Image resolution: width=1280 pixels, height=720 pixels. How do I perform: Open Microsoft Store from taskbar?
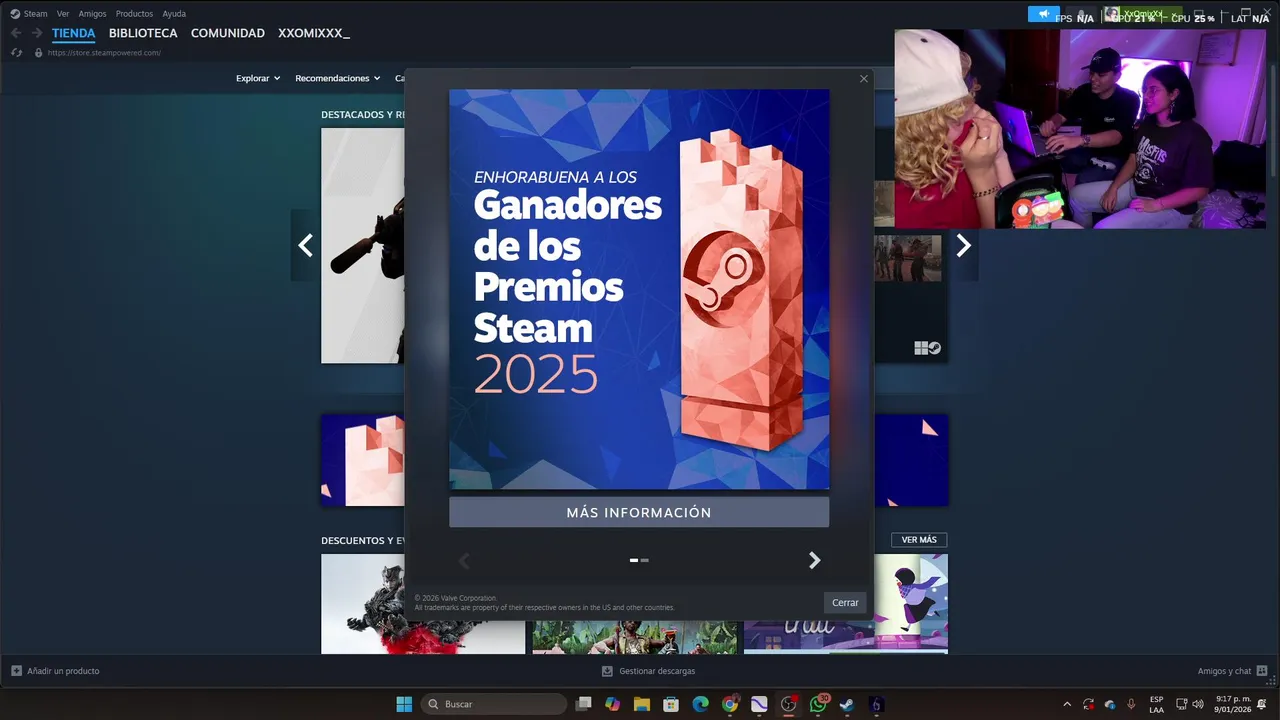(x=671, y=704)
